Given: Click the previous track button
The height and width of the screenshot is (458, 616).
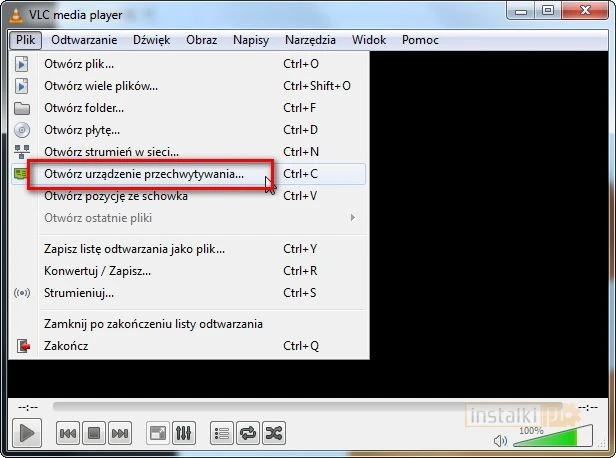Looking at the screenshot, I should (68, 433).
